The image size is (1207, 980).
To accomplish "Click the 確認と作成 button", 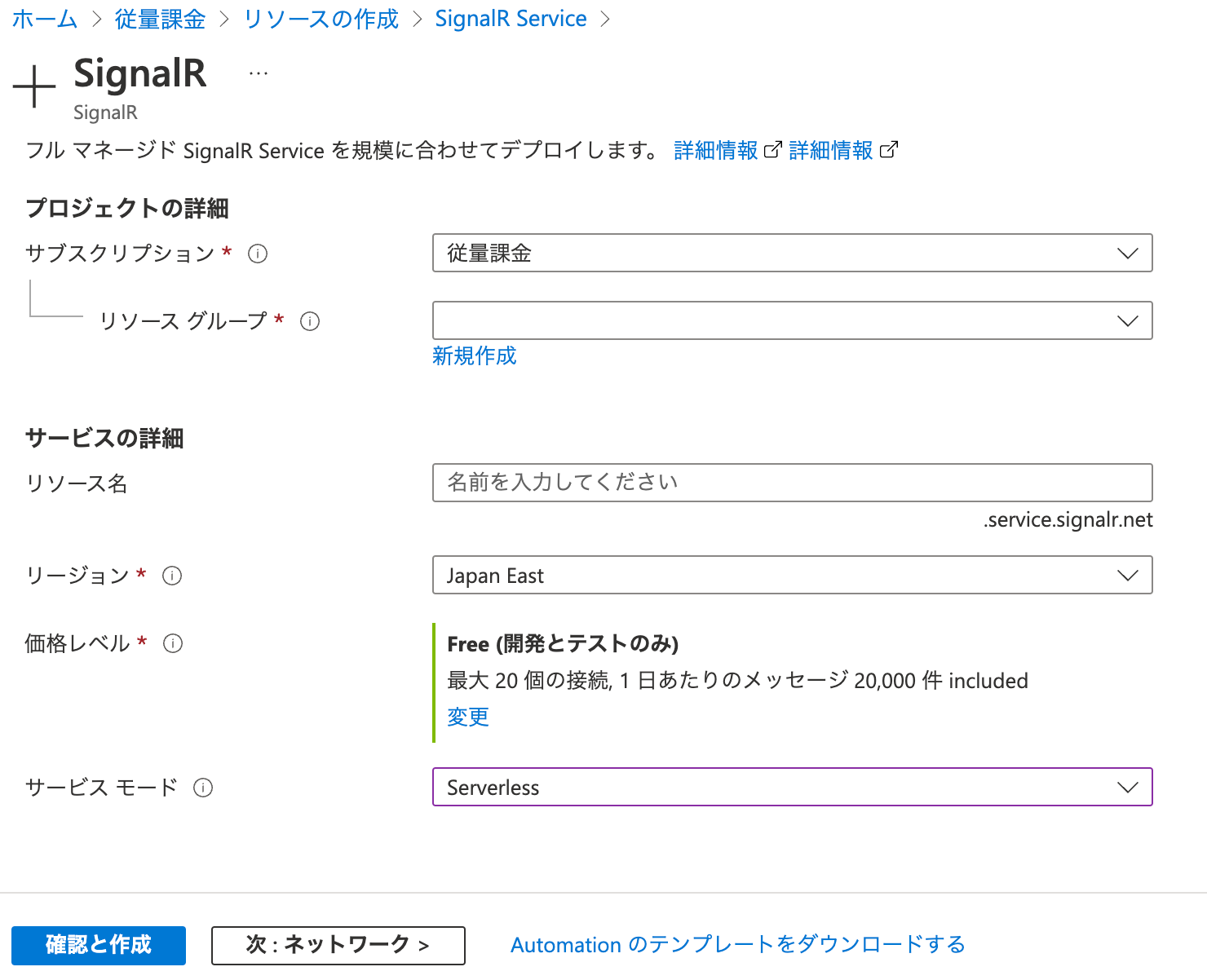I will (x=99, y=945).
